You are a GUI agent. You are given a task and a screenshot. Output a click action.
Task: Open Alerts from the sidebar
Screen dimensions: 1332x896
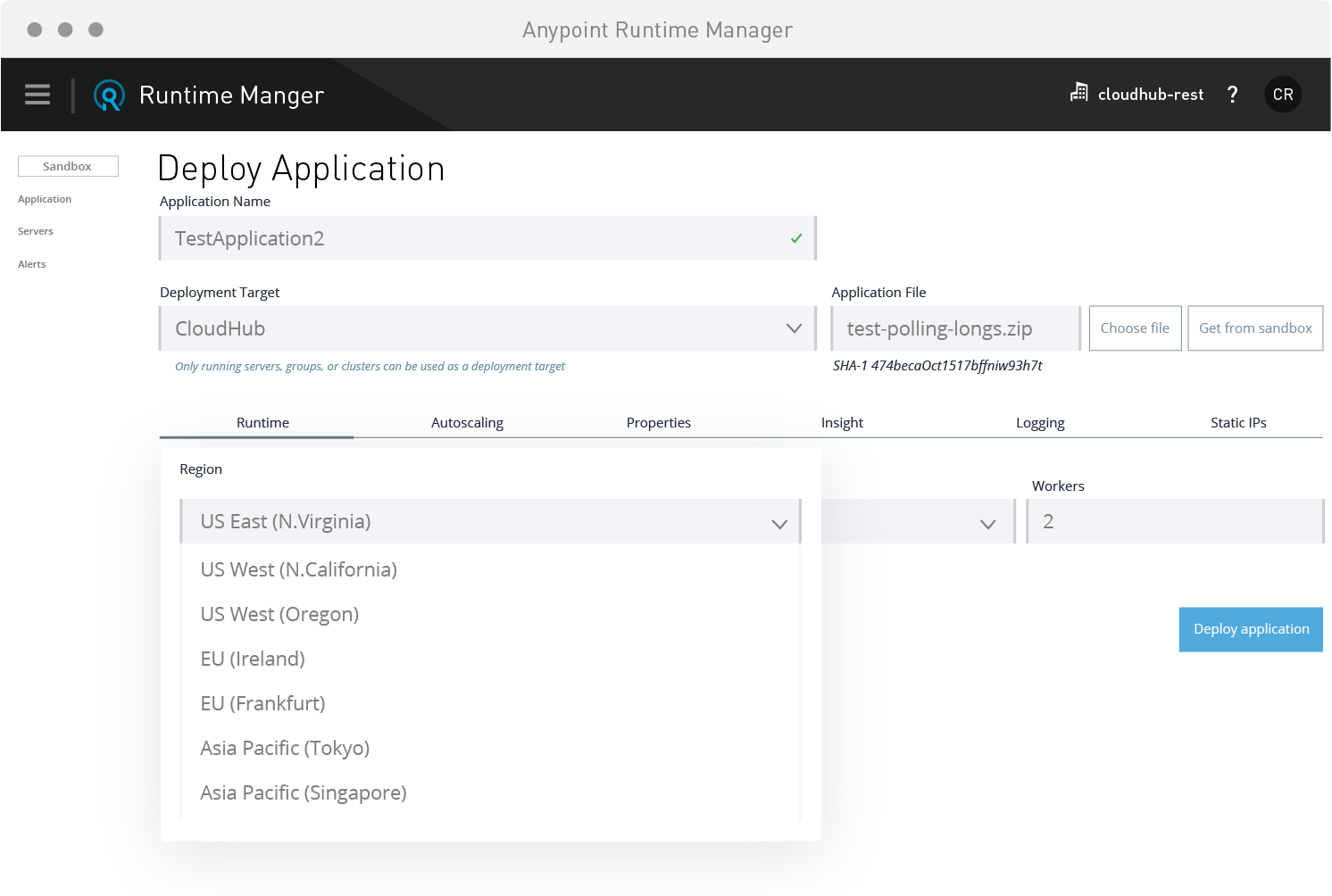point(31,264)
